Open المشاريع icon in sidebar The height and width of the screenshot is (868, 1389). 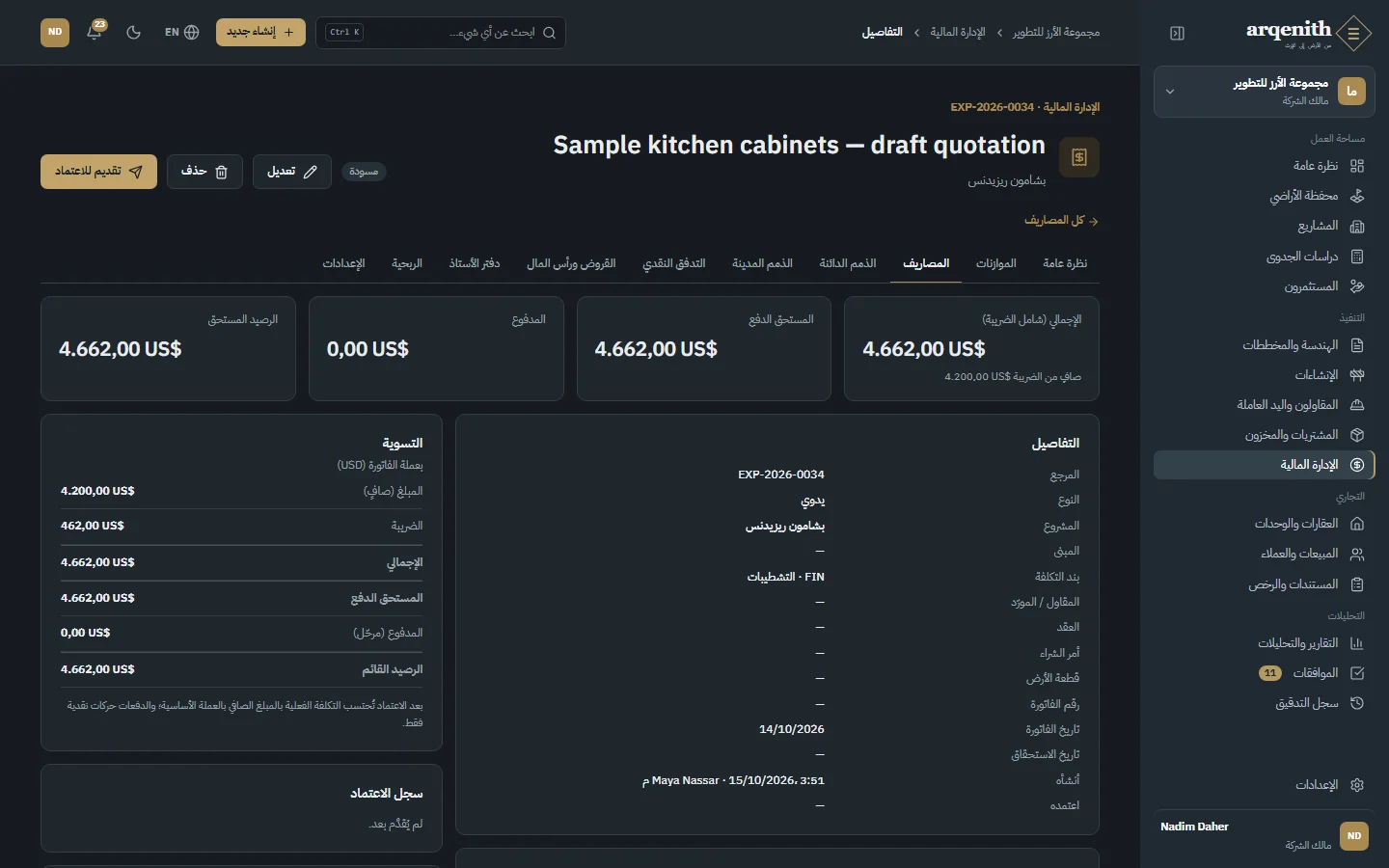pos(1357,227)
